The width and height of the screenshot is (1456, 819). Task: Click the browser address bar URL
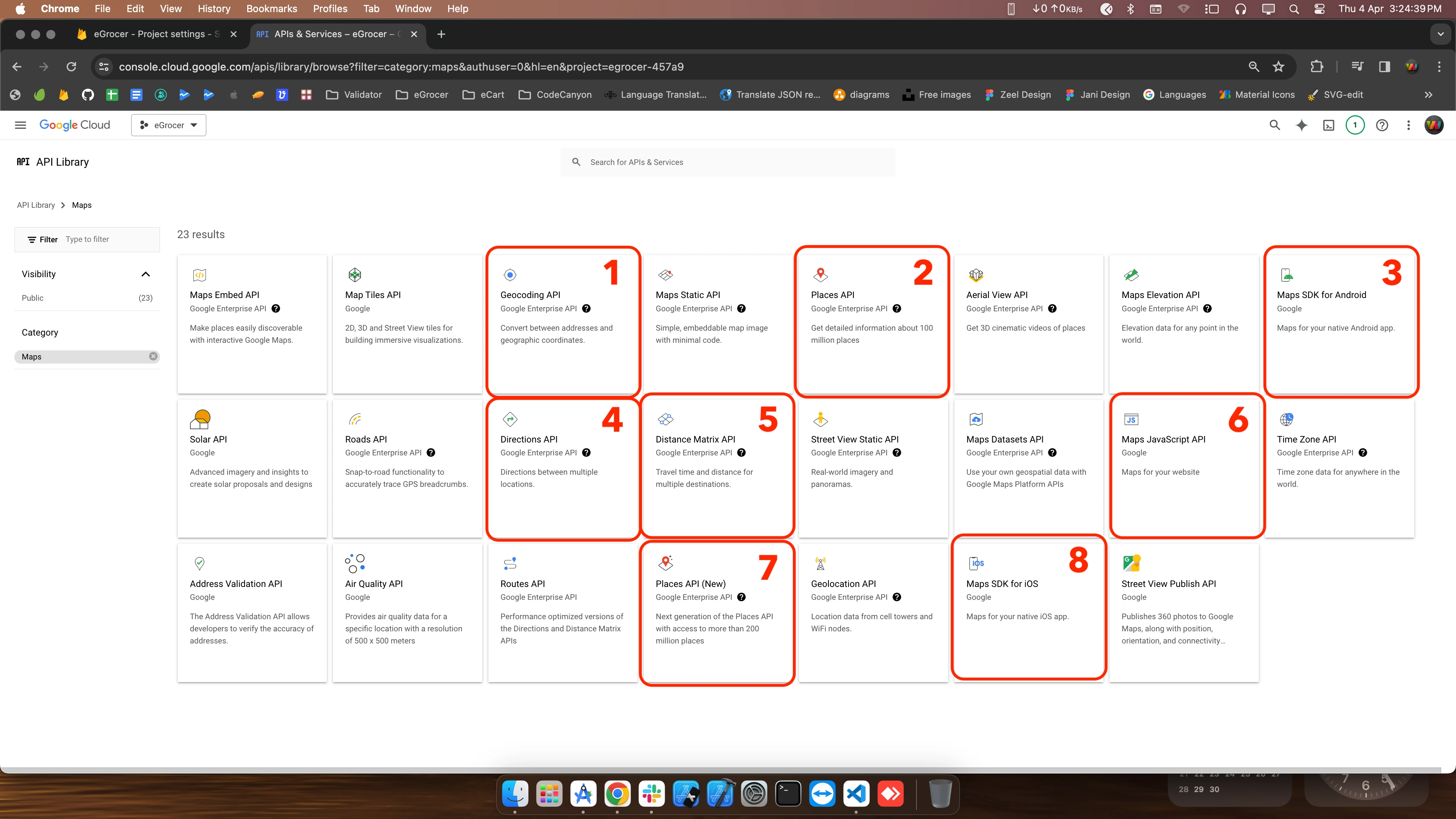pos(401,67)
